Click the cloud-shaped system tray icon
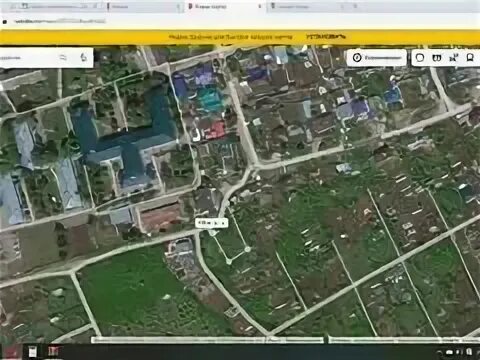This screenshot has height=360, width=480. click(450, 352)
